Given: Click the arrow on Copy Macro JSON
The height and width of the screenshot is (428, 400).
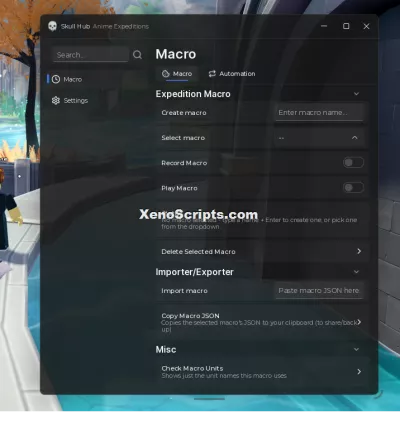Looking at the screenshot, I should 359,322.
